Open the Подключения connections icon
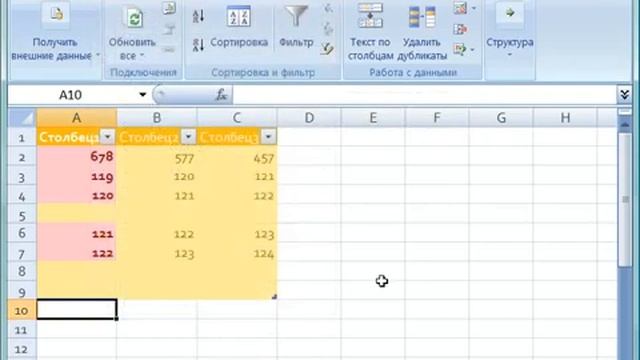The height and width of the screenshot is (360, 640). (x=169, y=8)
